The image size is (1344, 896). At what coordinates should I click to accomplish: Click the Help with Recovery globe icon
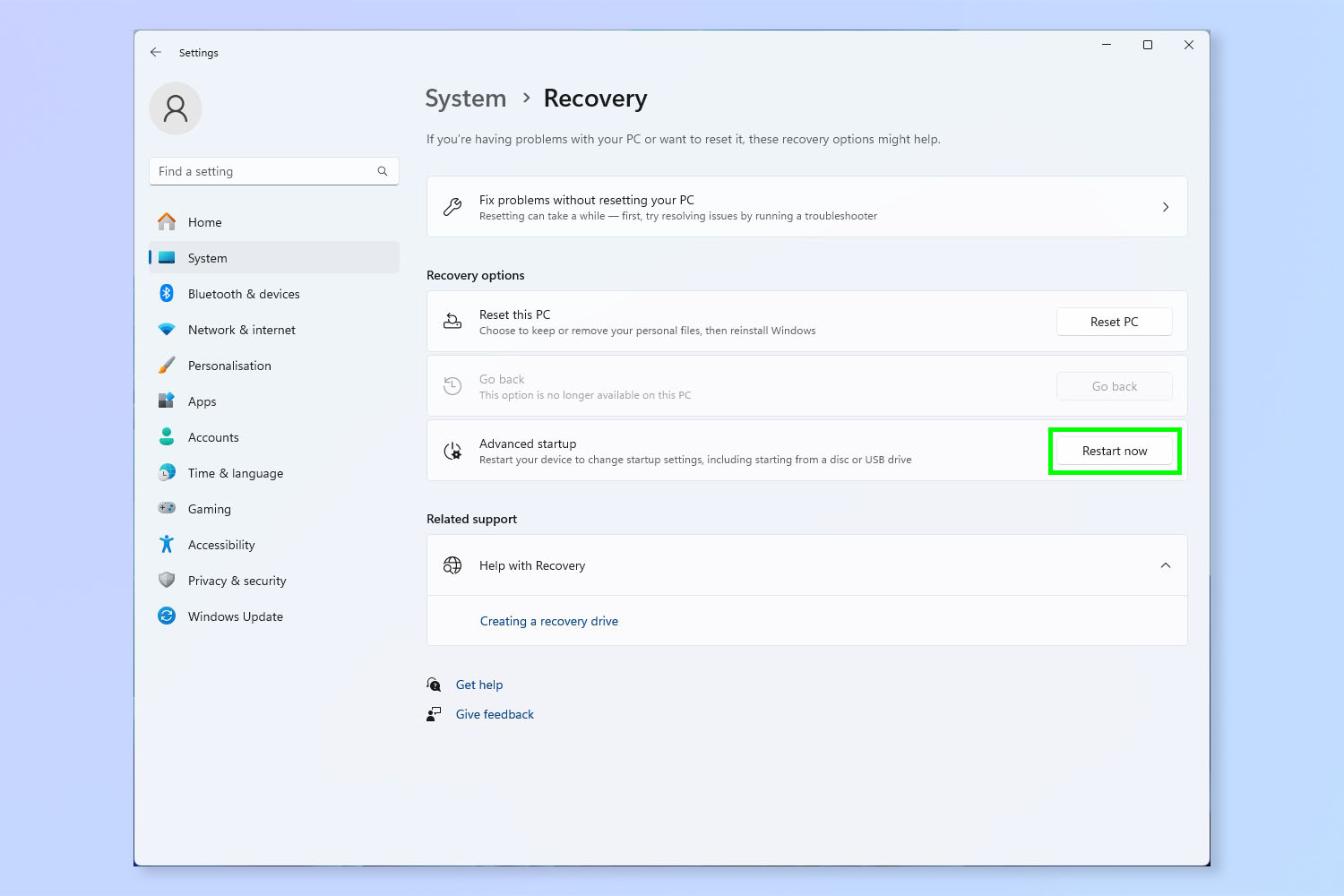(452, 565)
